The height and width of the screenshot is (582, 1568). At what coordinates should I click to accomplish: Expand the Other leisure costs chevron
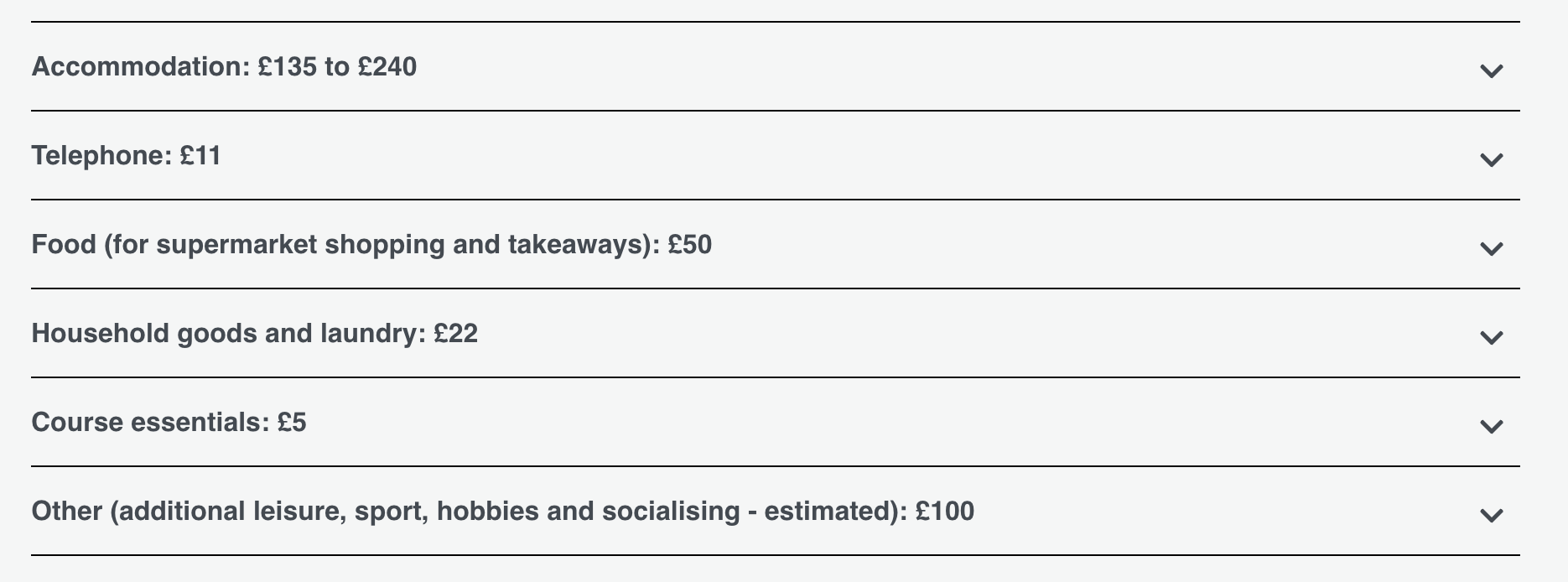tap(1491, 515)
